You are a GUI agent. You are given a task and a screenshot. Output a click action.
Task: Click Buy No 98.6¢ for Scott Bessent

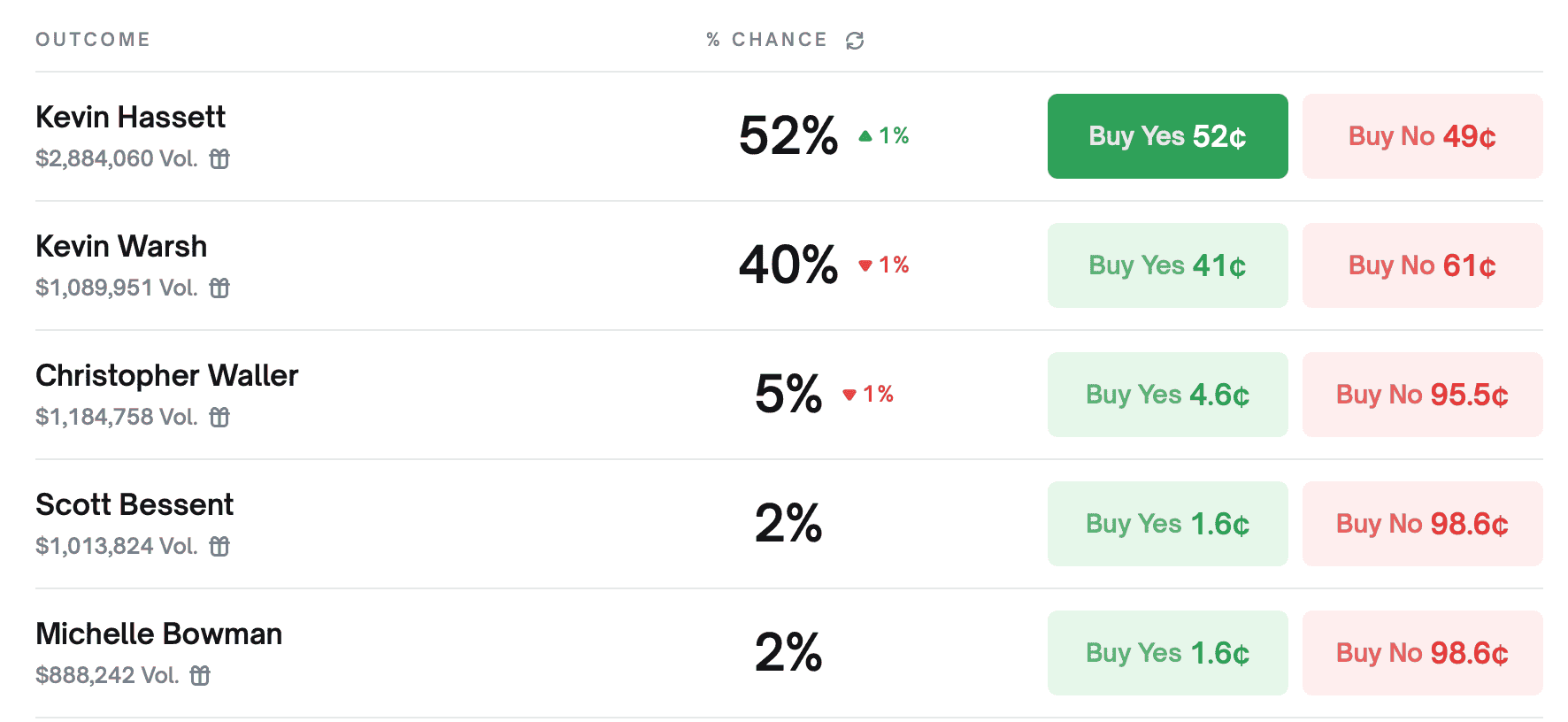point(1422,524)
